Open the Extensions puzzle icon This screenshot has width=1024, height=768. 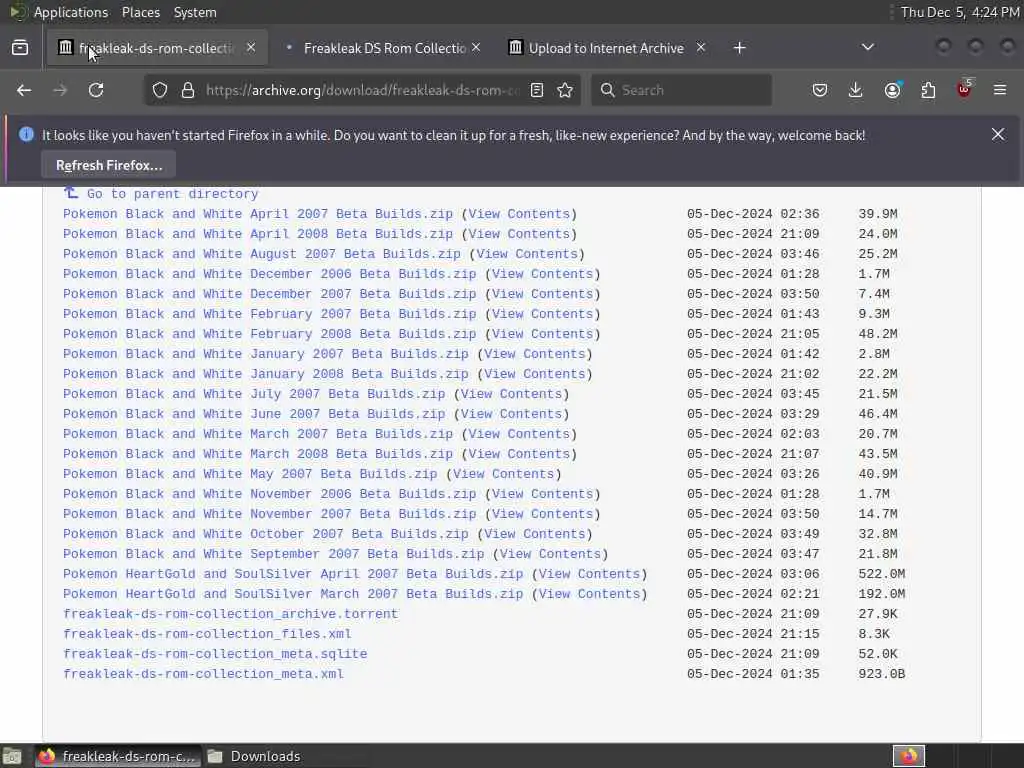pyautogui.click(x=928, y=90)
